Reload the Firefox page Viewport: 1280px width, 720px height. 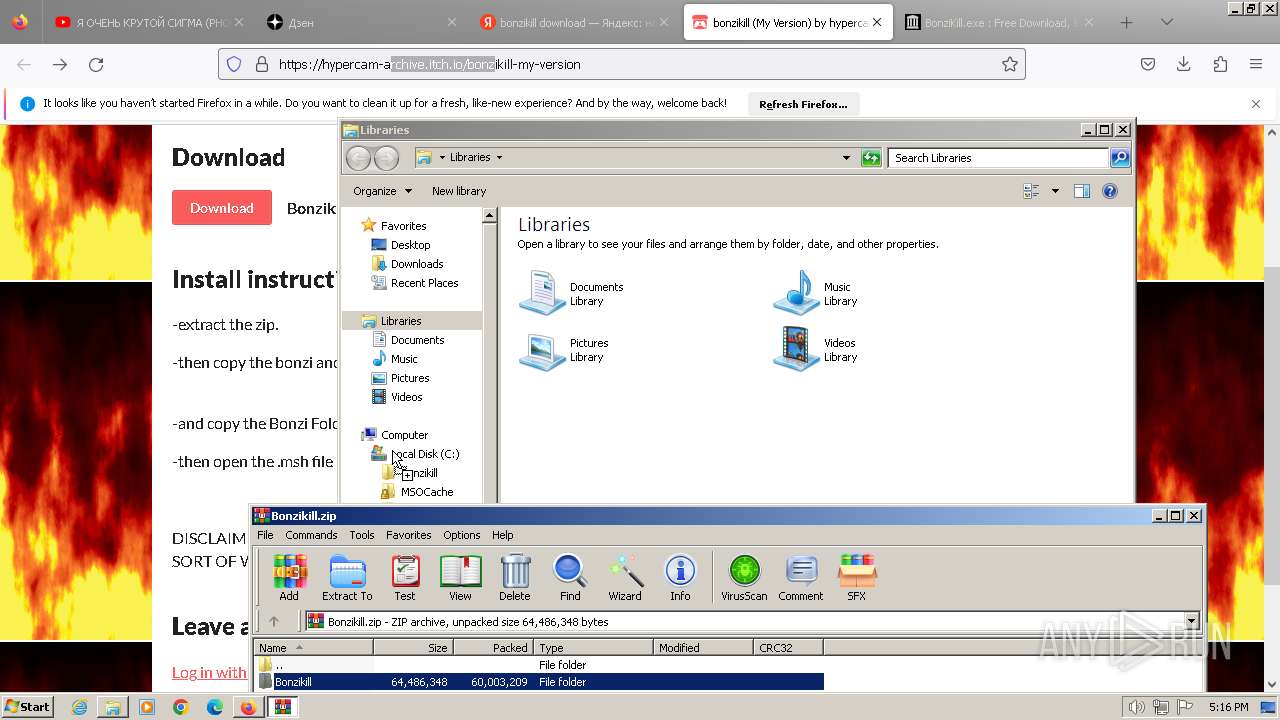pyautogui.click(x=96, y=64)
